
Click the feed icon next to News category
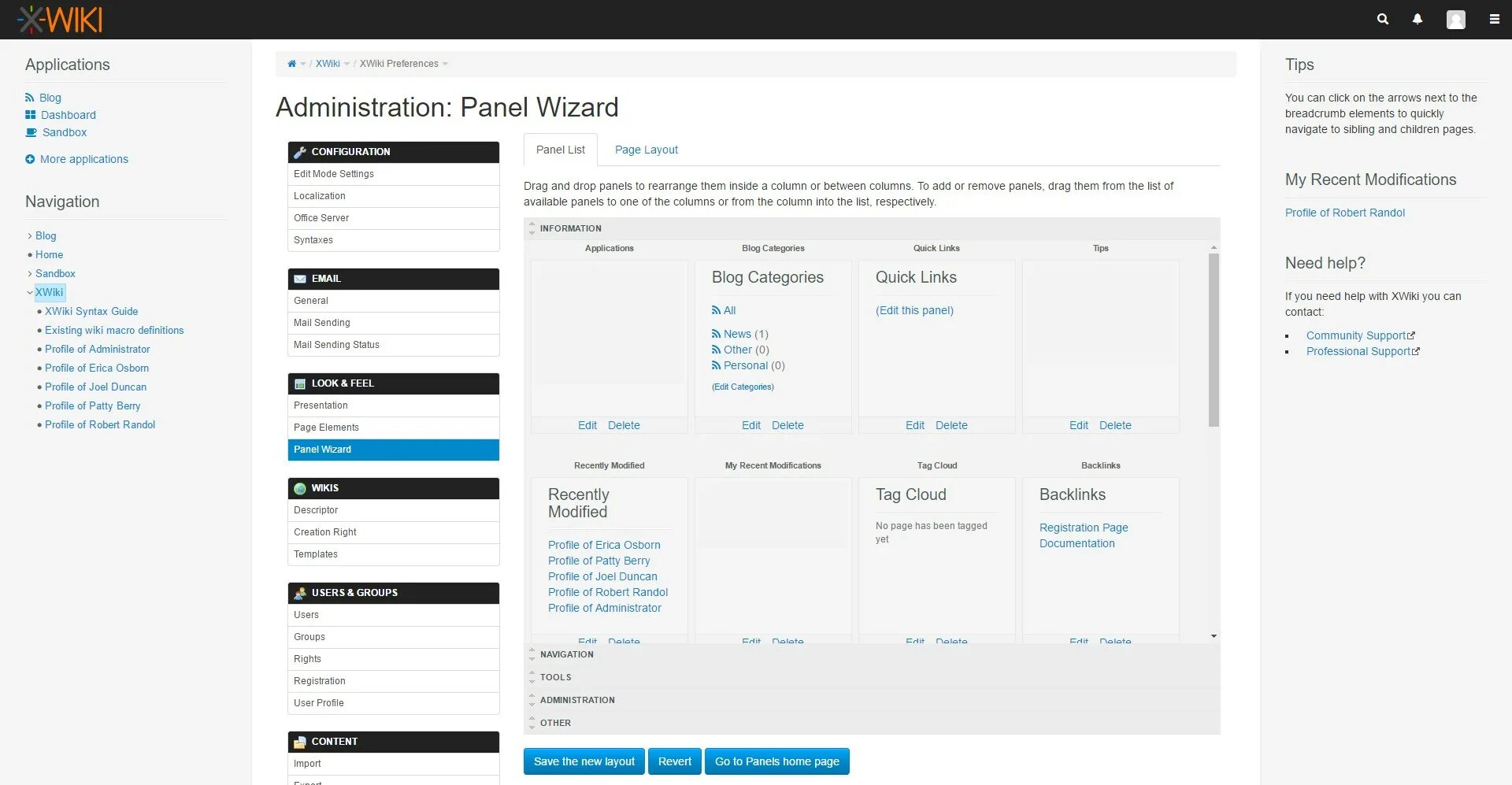tap(717, 334)
